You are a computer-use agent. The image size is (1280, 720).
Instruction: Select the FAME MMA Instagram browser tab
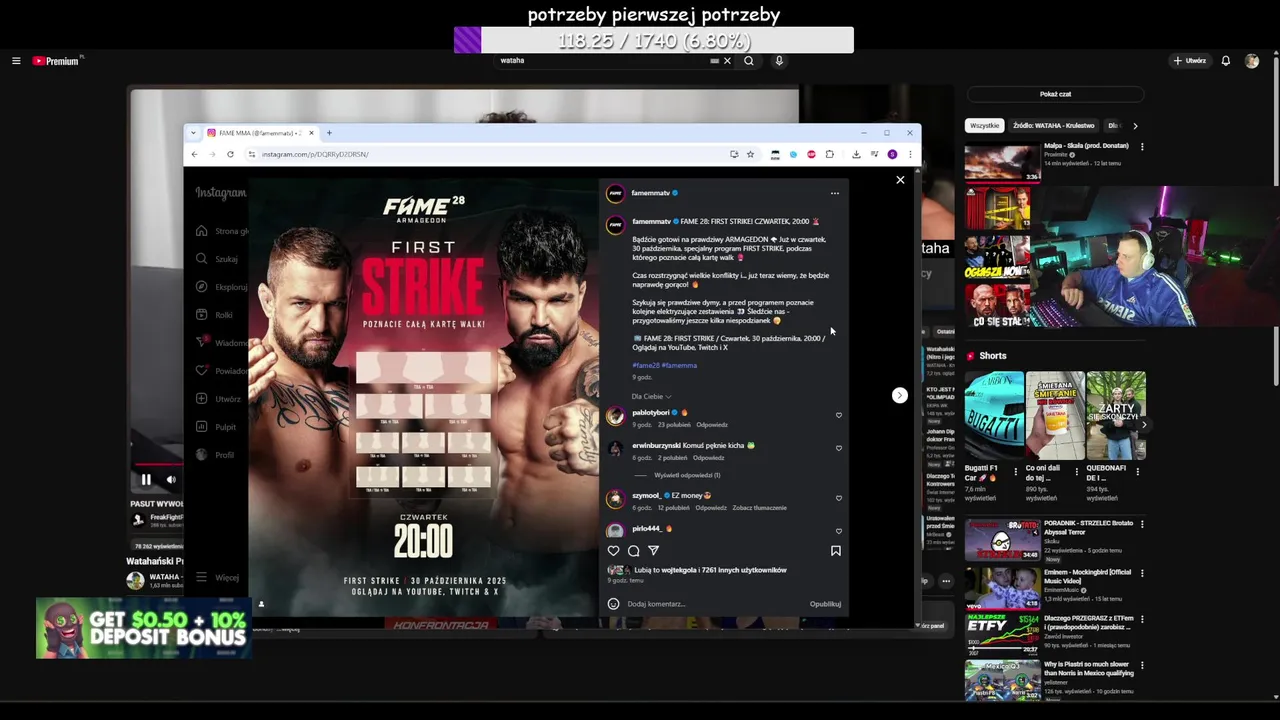pos(260,133)
